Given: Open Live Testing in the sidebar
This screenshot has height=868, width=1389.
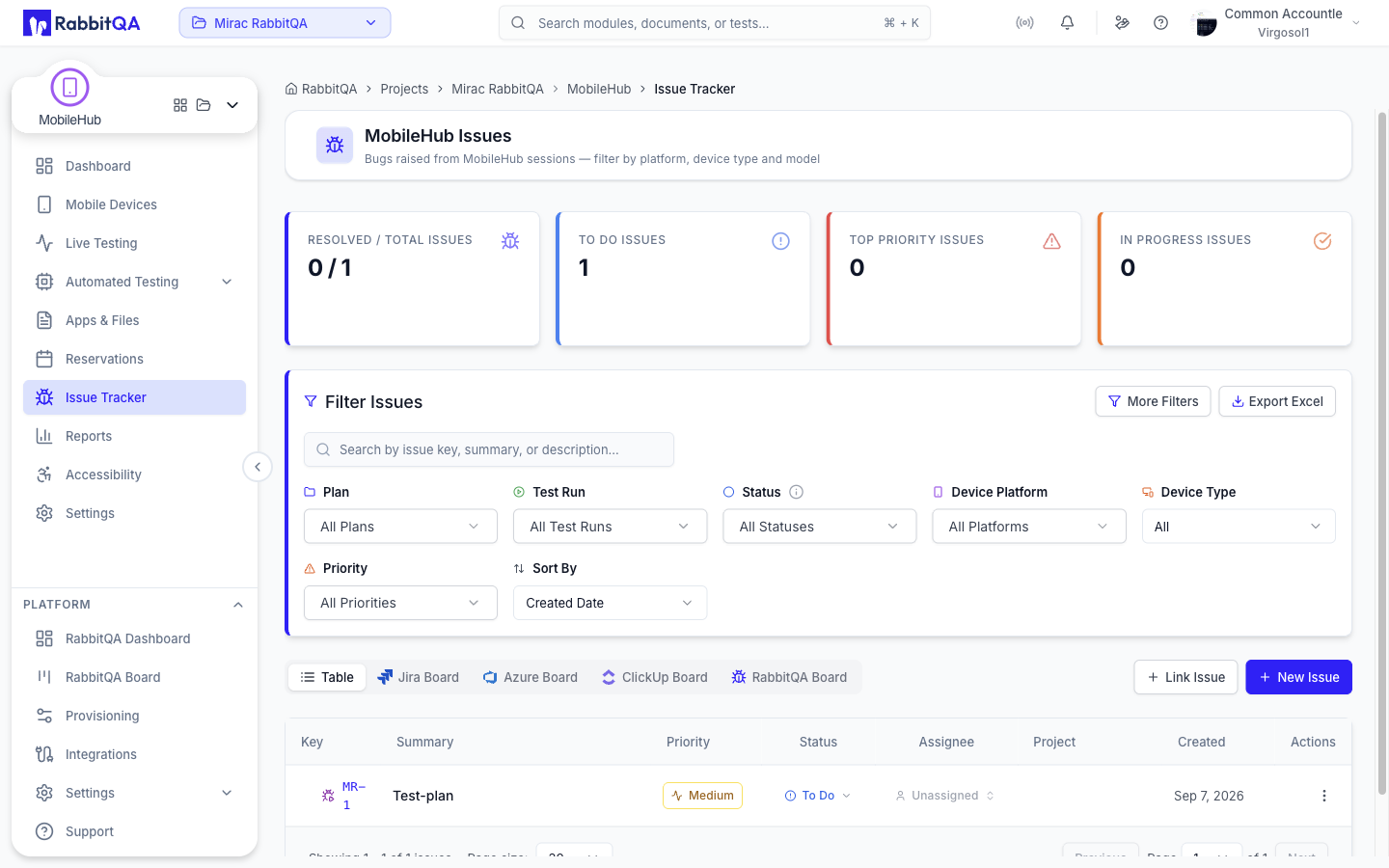Looking at the screenshot, I should pos(135,243).
